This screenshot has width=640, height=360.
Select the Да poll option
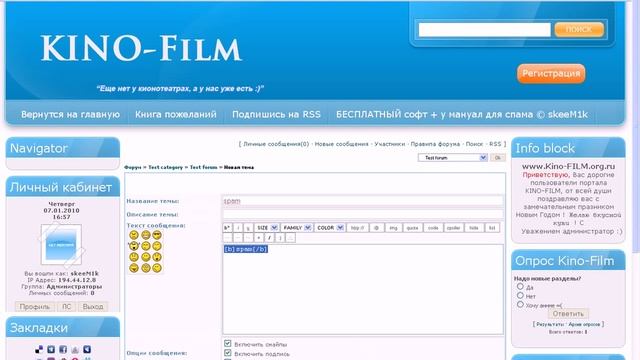tap(520, 287)
